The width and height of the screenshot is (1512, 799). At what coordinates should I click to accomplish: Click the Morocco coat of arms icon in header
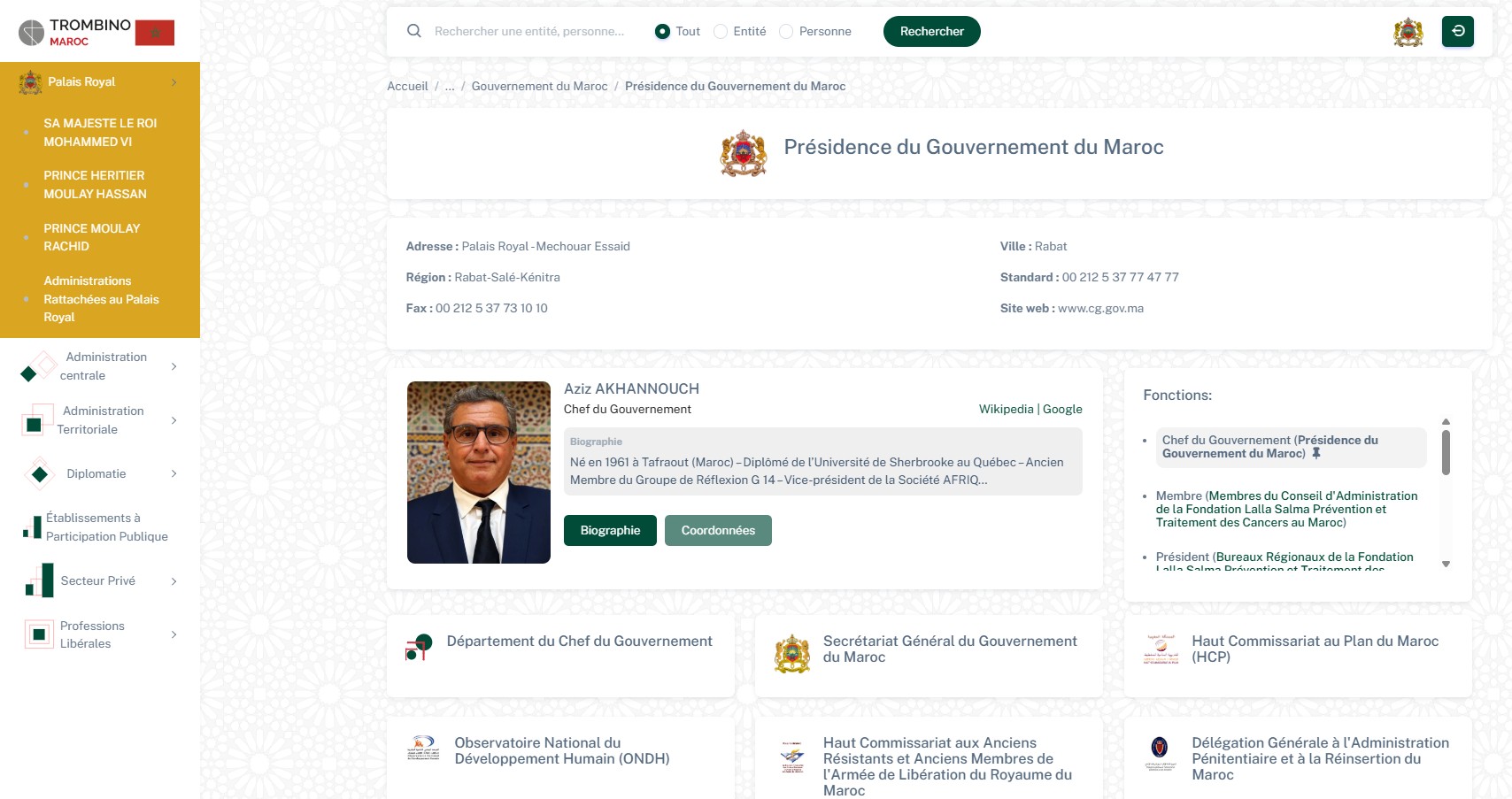pos(1408,32)
